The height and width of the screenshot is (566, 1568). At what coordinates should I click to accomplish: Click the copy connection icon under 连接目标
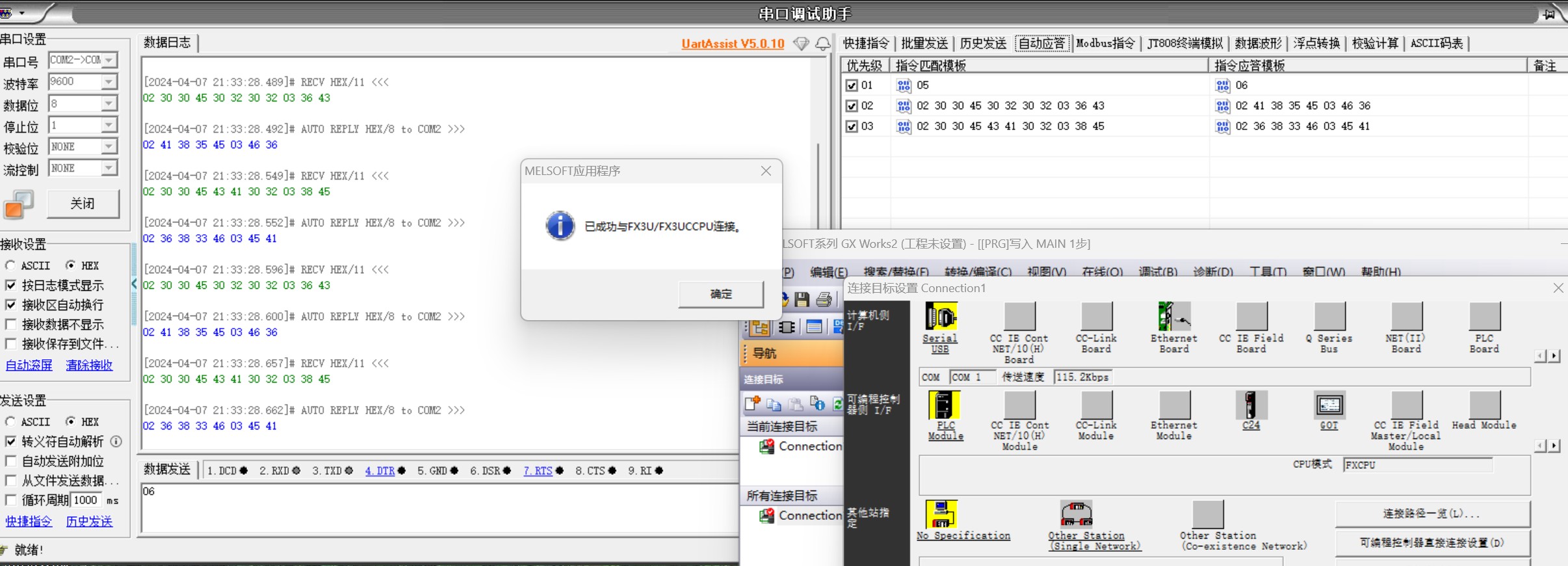(x=774, y=404)
